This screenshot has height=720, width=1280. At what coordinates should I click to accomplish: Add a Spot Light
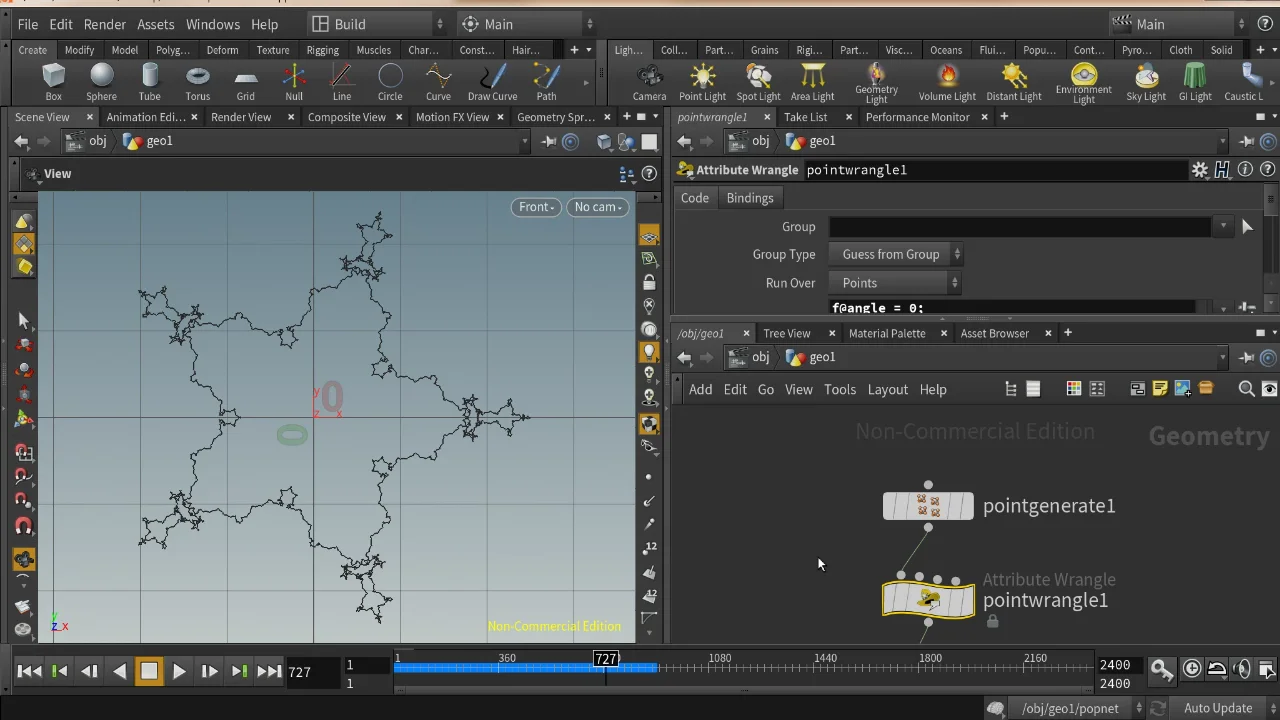[758, 82]
